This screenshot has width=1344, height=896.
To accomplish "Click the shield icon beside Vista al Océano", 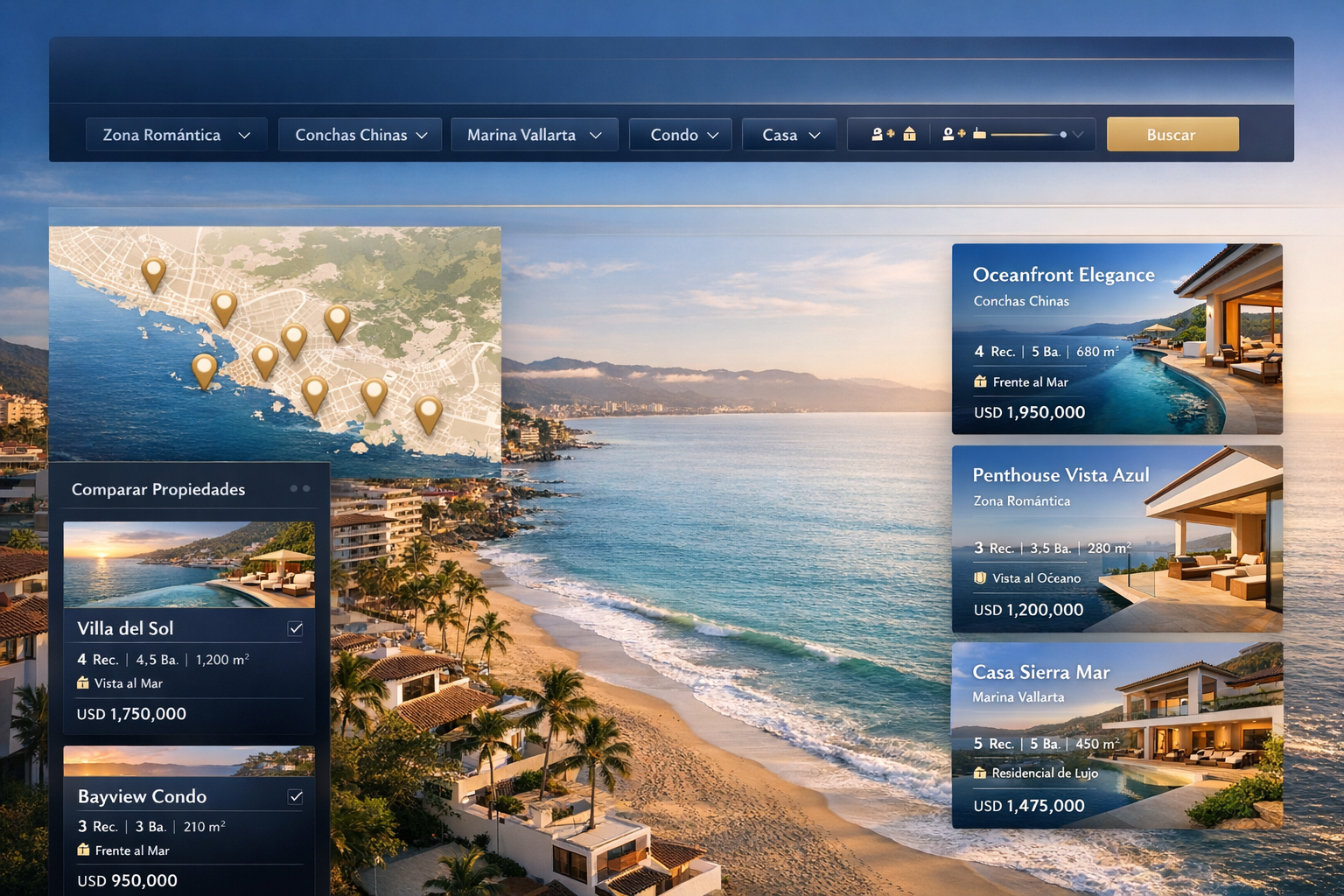I will tap(981, 577).
